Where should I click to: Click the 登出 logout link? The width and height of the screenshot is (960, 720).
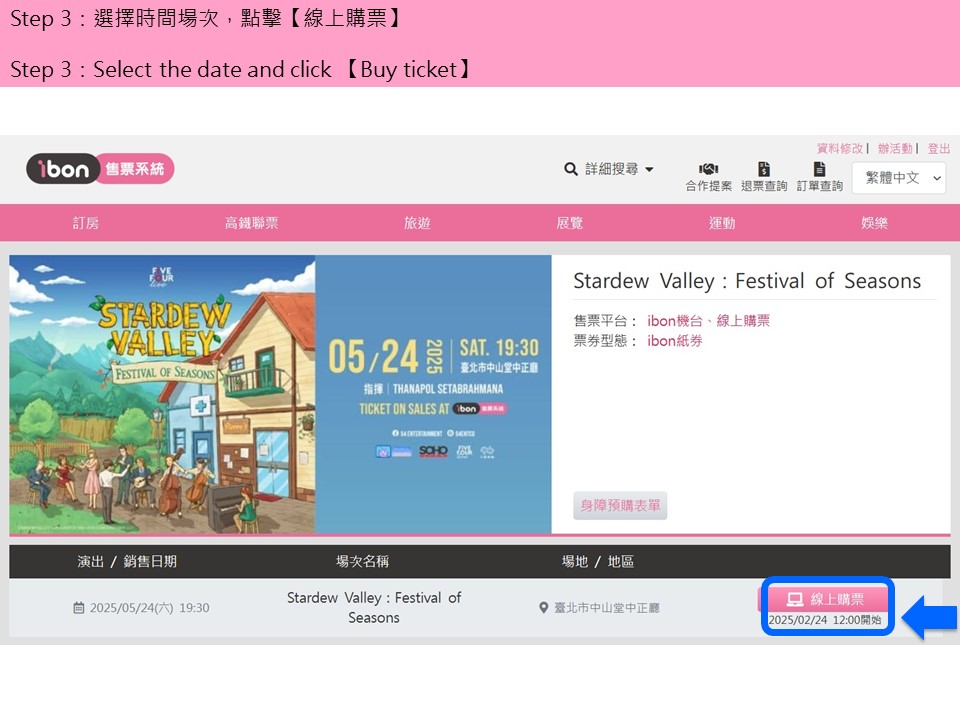939,149
